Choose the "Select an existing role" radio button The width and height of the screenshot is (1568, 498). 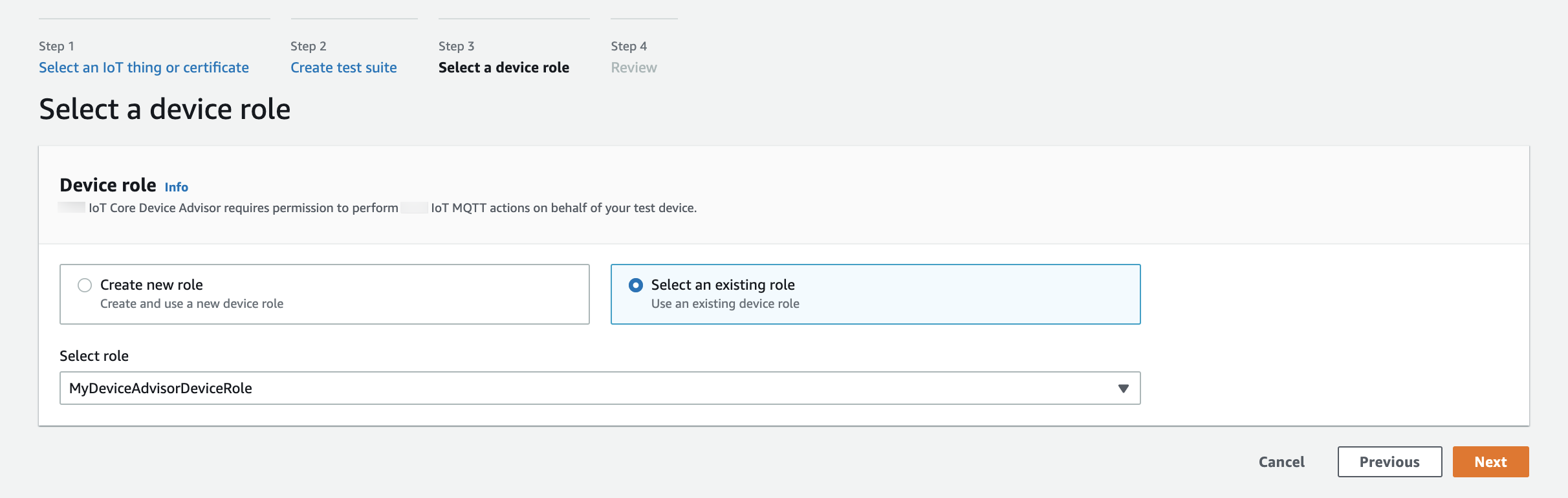tap(636, 285)
